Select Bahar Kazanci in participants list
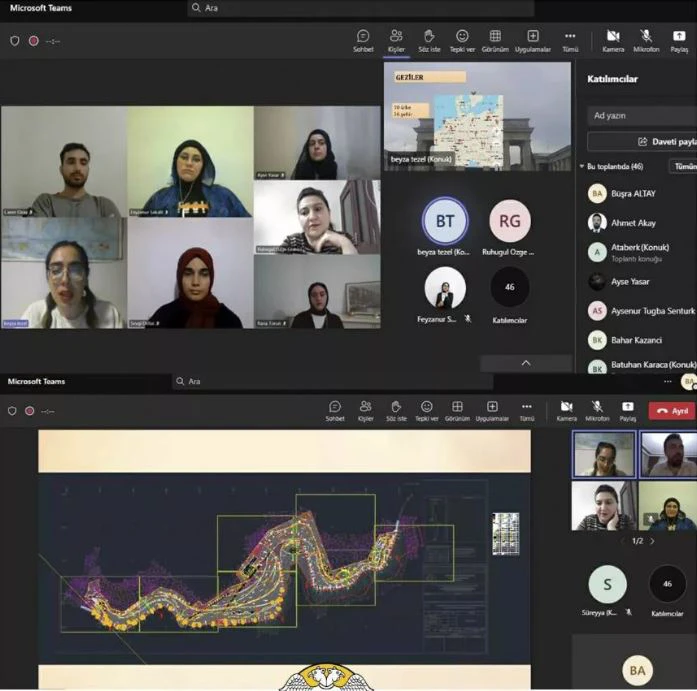This screenshot has height=691, width=697. pyautogui.click(x=640, y=340)
